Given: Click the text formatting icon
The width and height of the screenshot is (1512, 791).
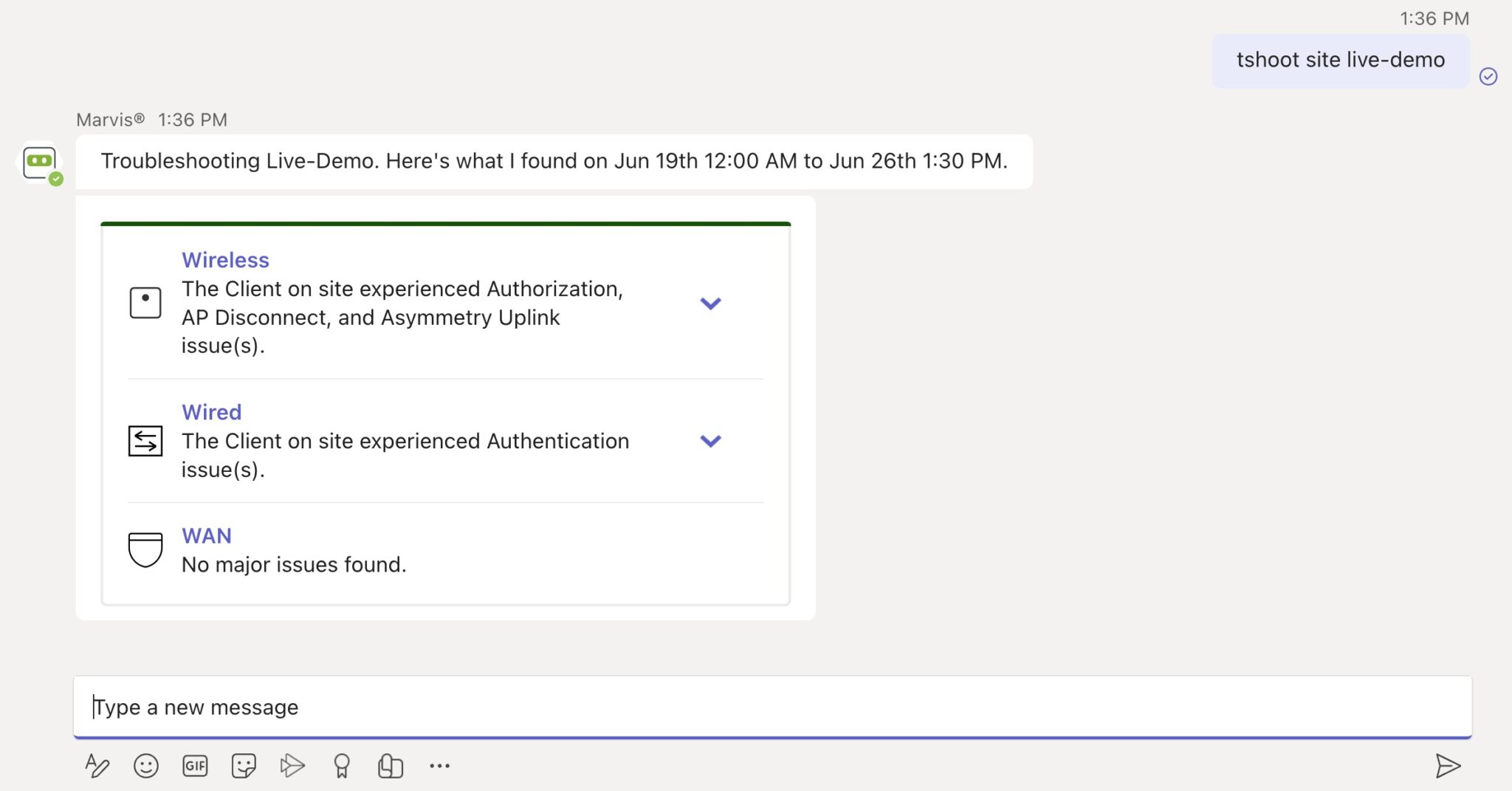Looking at the screenshot, I should tap(97, 766).
